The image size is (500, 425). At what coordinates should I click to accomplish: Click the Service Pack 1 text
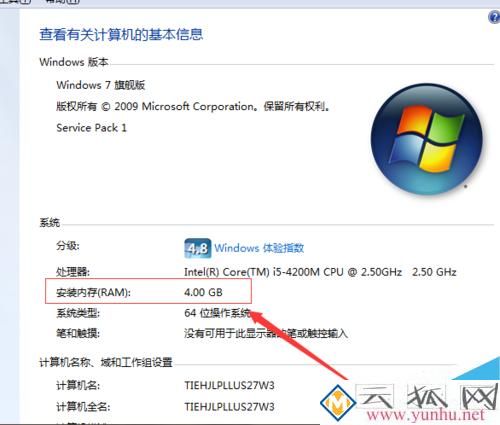click(91, 128)
